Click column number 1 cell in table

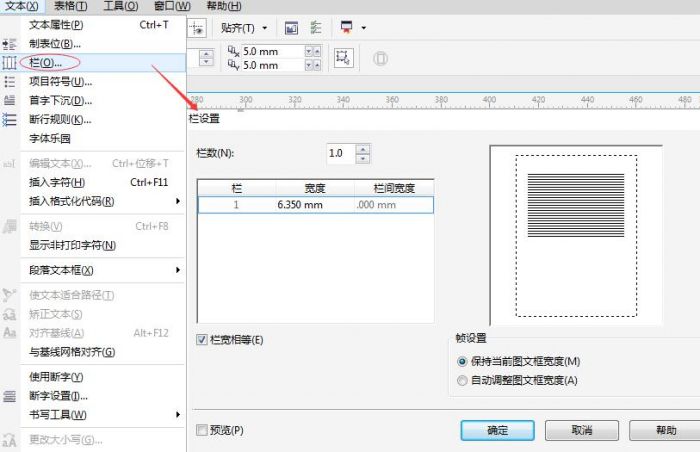pos(237,205)
